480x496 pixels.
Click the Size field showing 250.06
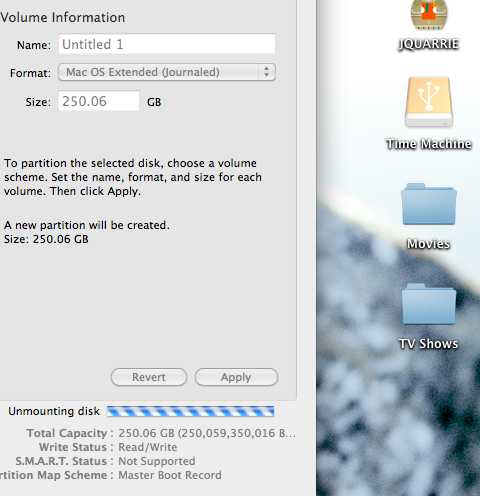pyautogui.click(x=99, y=101)
